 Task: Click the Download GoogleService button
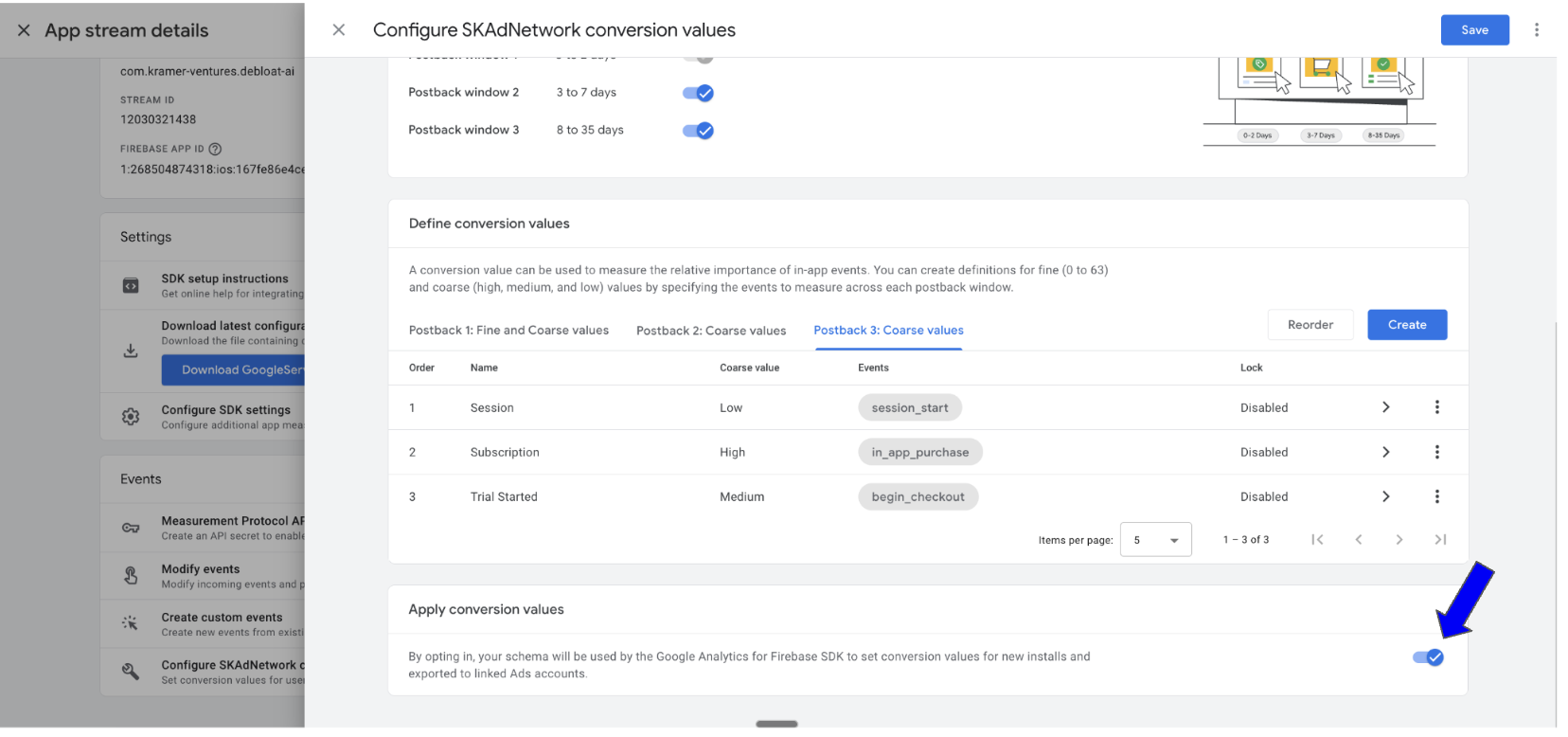pyautogui.click(x=233, y=370)
